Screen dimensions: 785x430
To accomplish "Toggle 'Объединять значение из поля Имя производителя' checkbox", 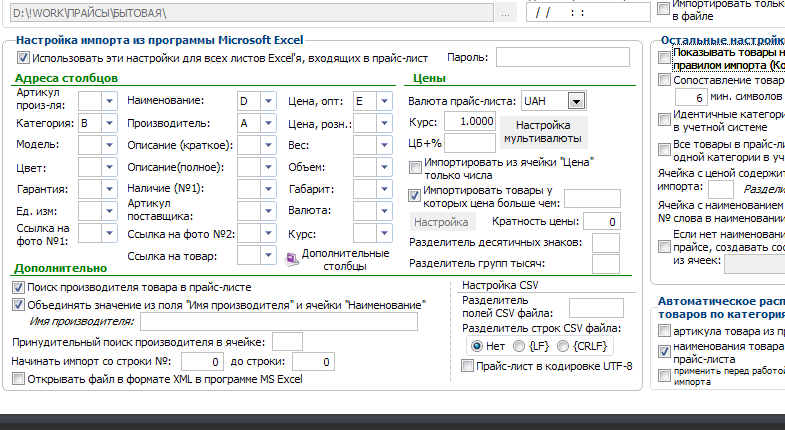I will coord(18,304).
